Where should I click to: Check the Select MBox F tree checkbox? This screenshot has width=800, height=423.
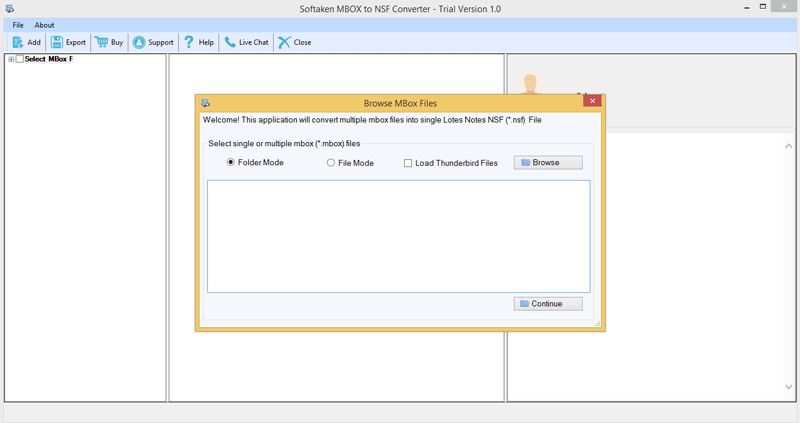coord(19,59)
